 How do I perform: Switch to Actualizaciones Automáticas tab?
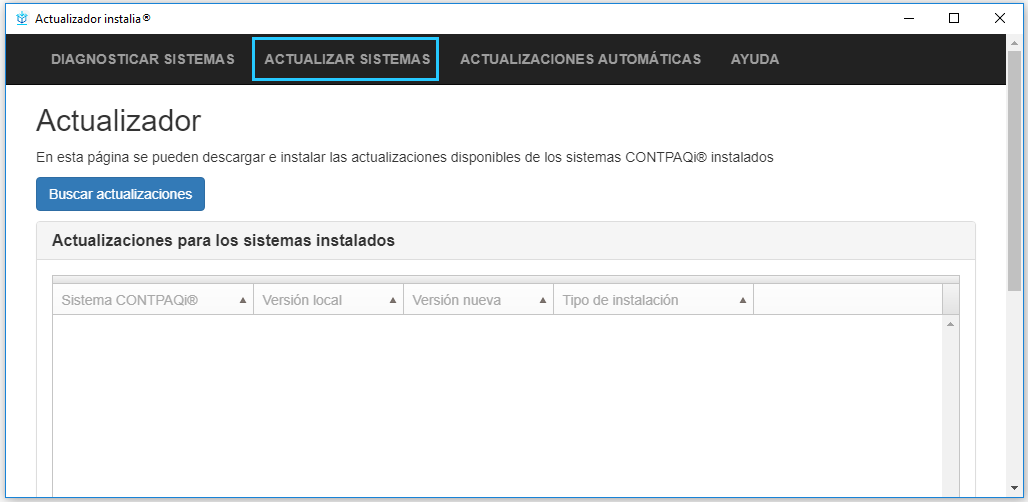[580, 59]
